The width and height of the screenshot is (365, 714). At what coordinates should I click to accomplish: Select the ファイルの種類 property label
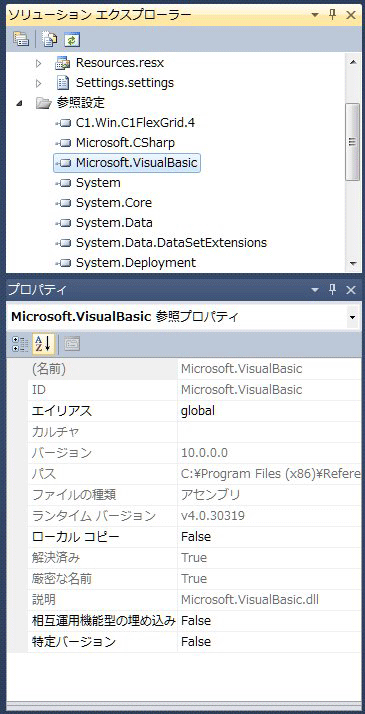(x=73, y=495)
